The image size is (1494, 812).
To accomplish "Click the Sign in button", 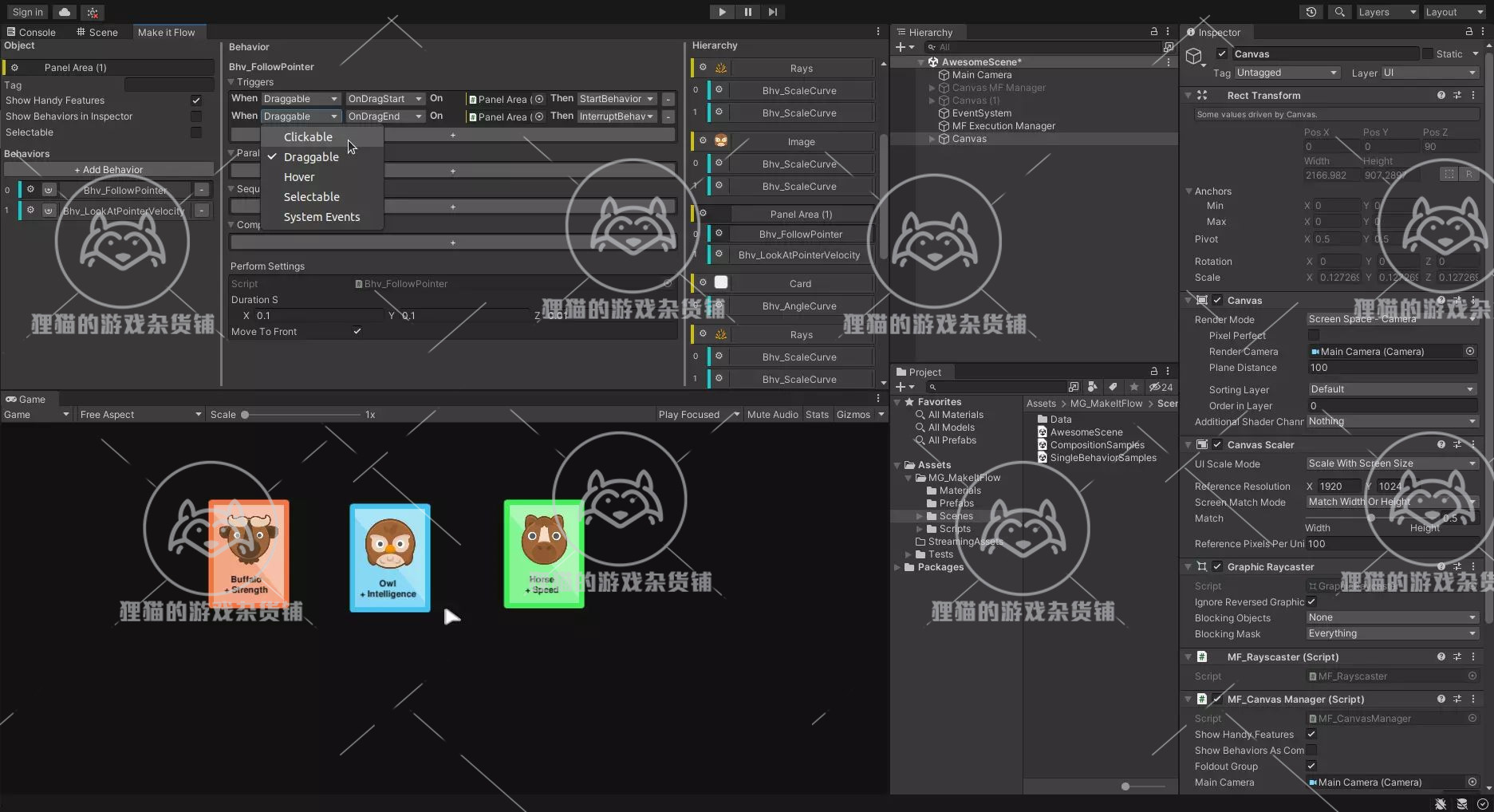I will point(26,11).
